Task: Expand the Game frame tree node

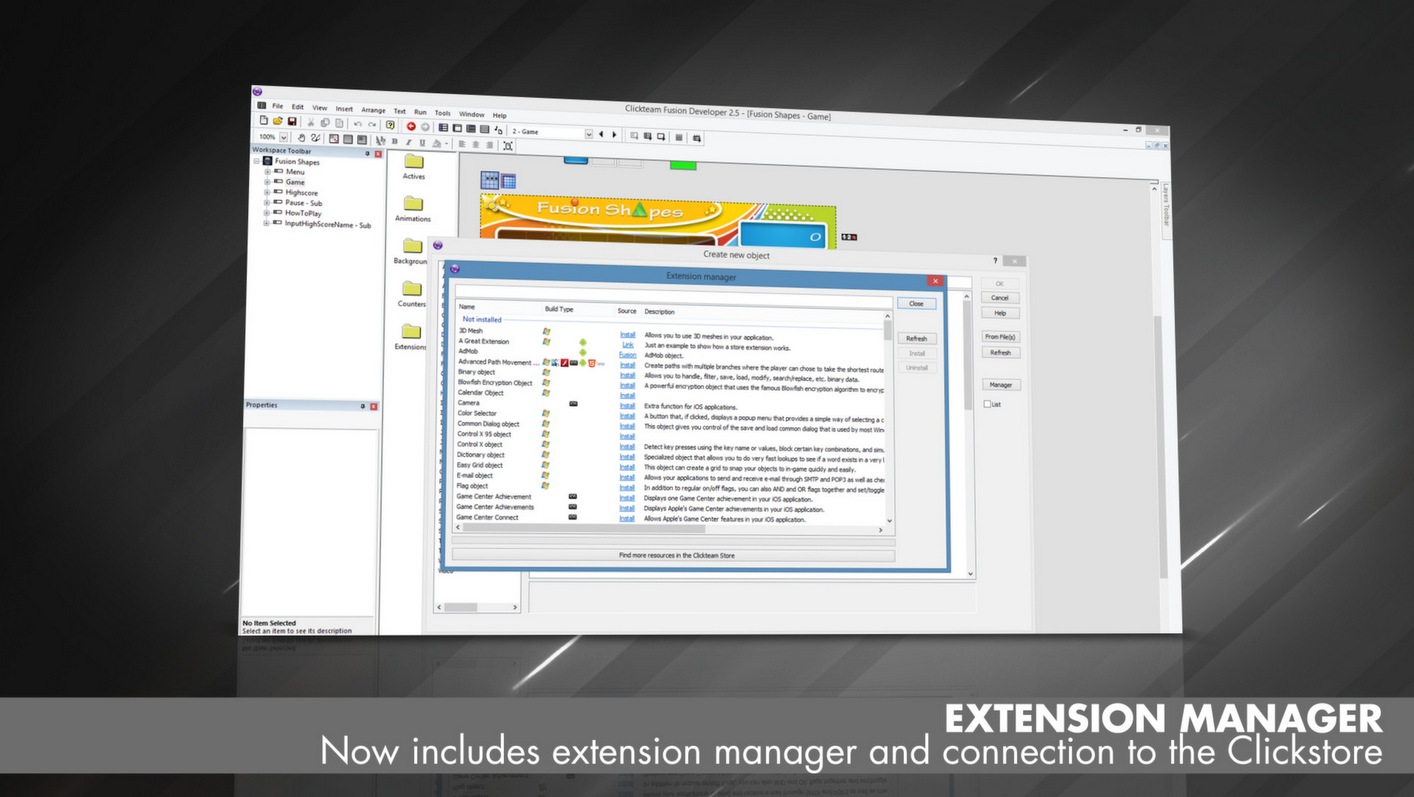Action: click(267, 182)
